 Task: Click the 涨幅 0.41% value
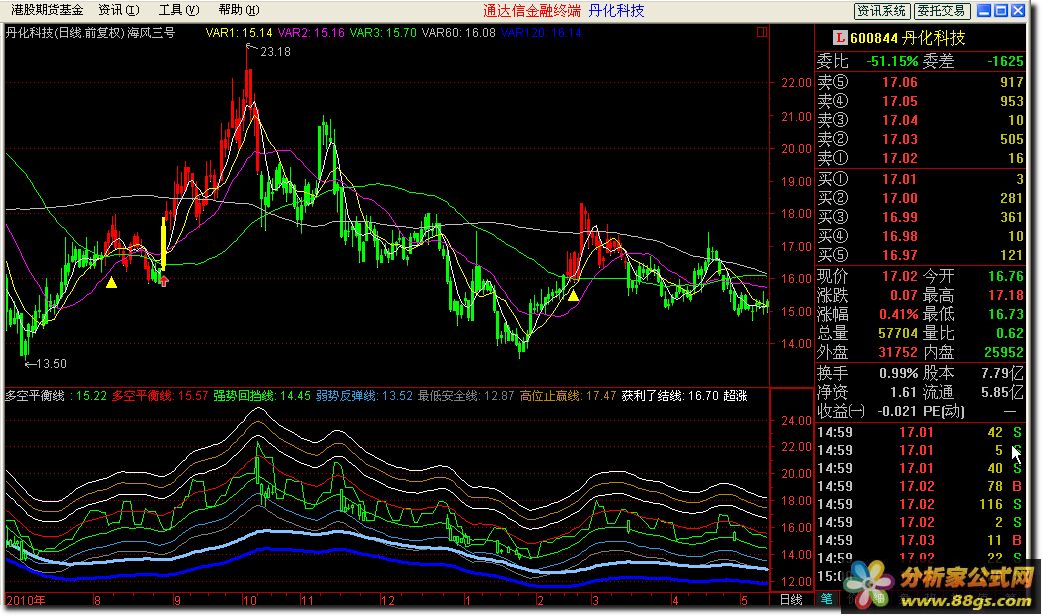point(899,314)
